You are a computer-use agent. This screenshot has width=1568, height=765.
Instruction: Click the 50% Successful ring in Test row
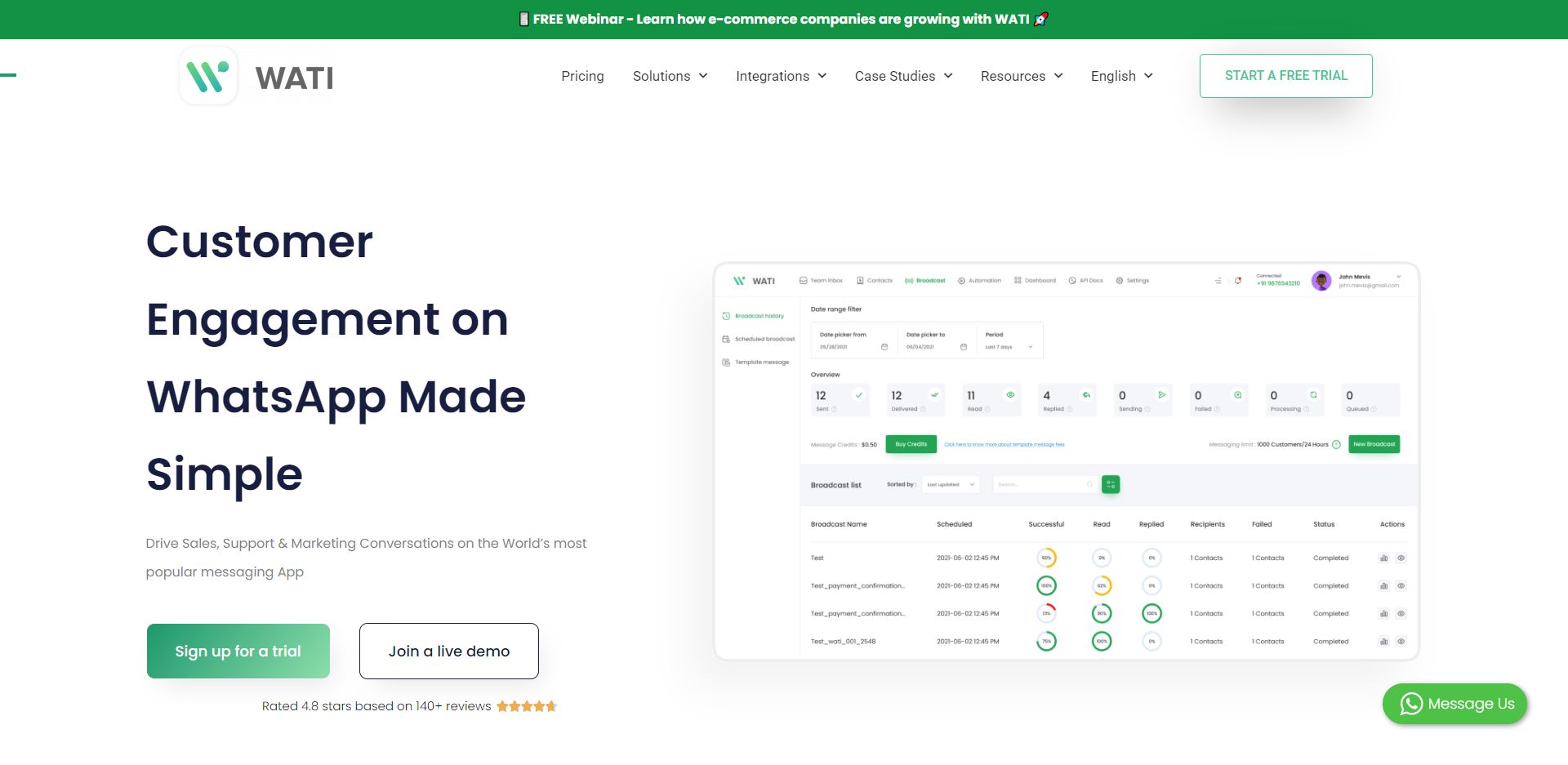(1046, 558)
